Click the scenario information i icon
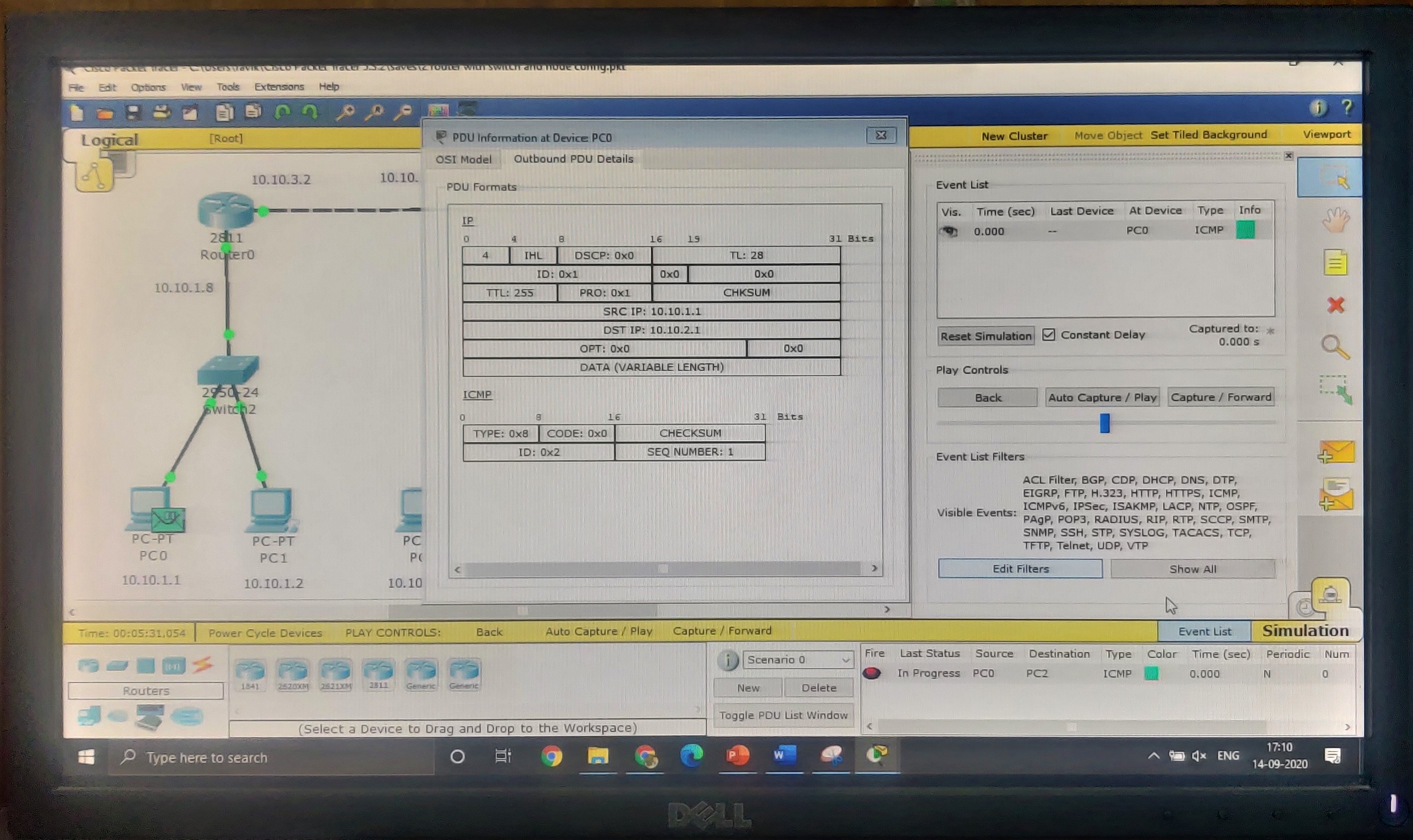1413x840 pixels. 728,660
